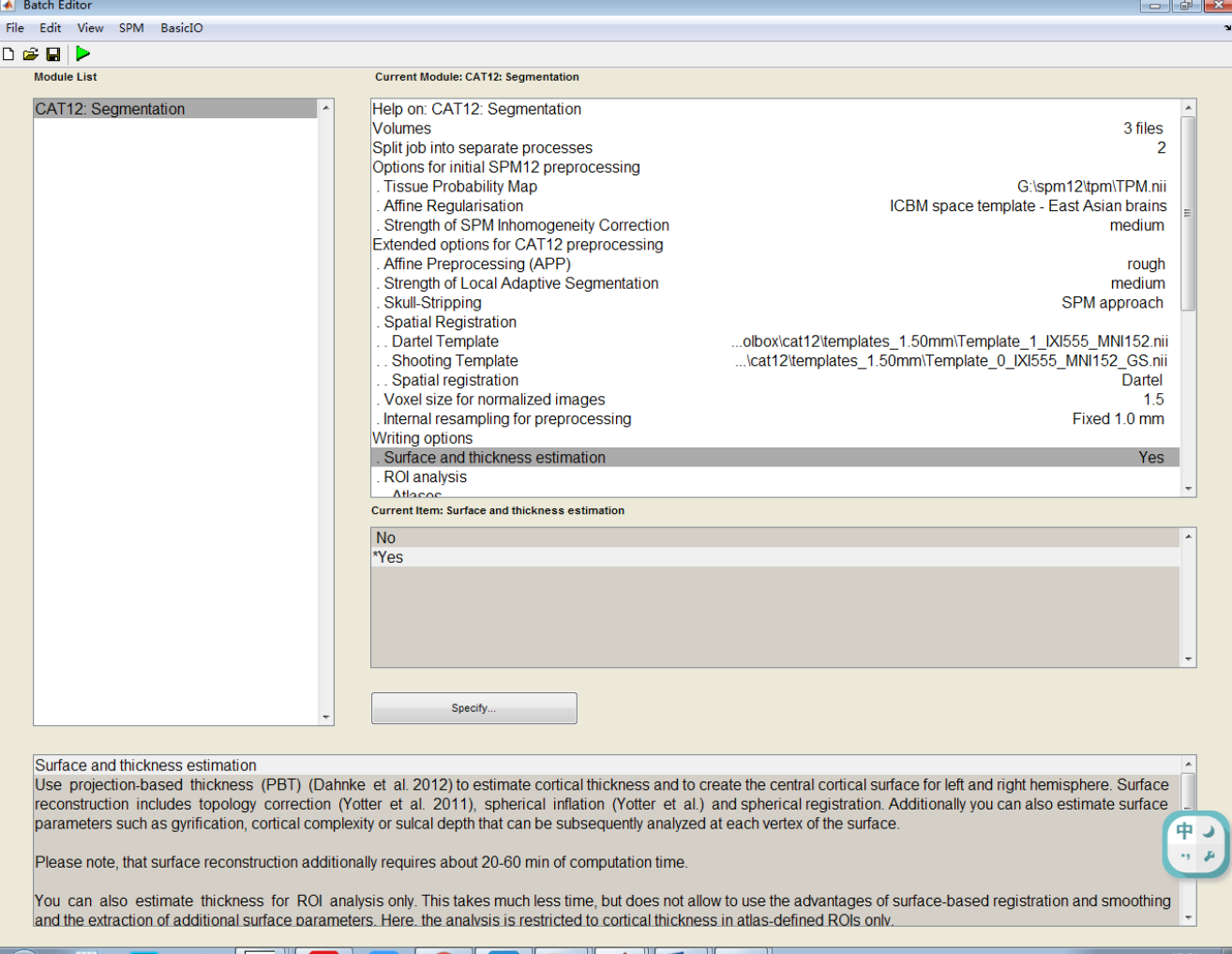Screen dimensions: 1232x954
Task: Click the wrench icon in the IME widget
Action: (1209, 856)
